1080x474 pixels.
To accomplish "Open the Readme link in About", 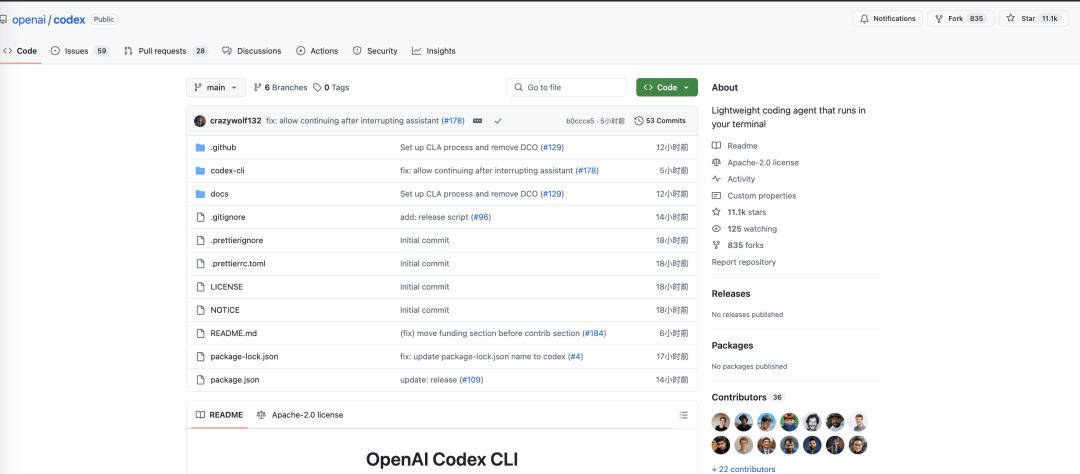I will point(734,146).
